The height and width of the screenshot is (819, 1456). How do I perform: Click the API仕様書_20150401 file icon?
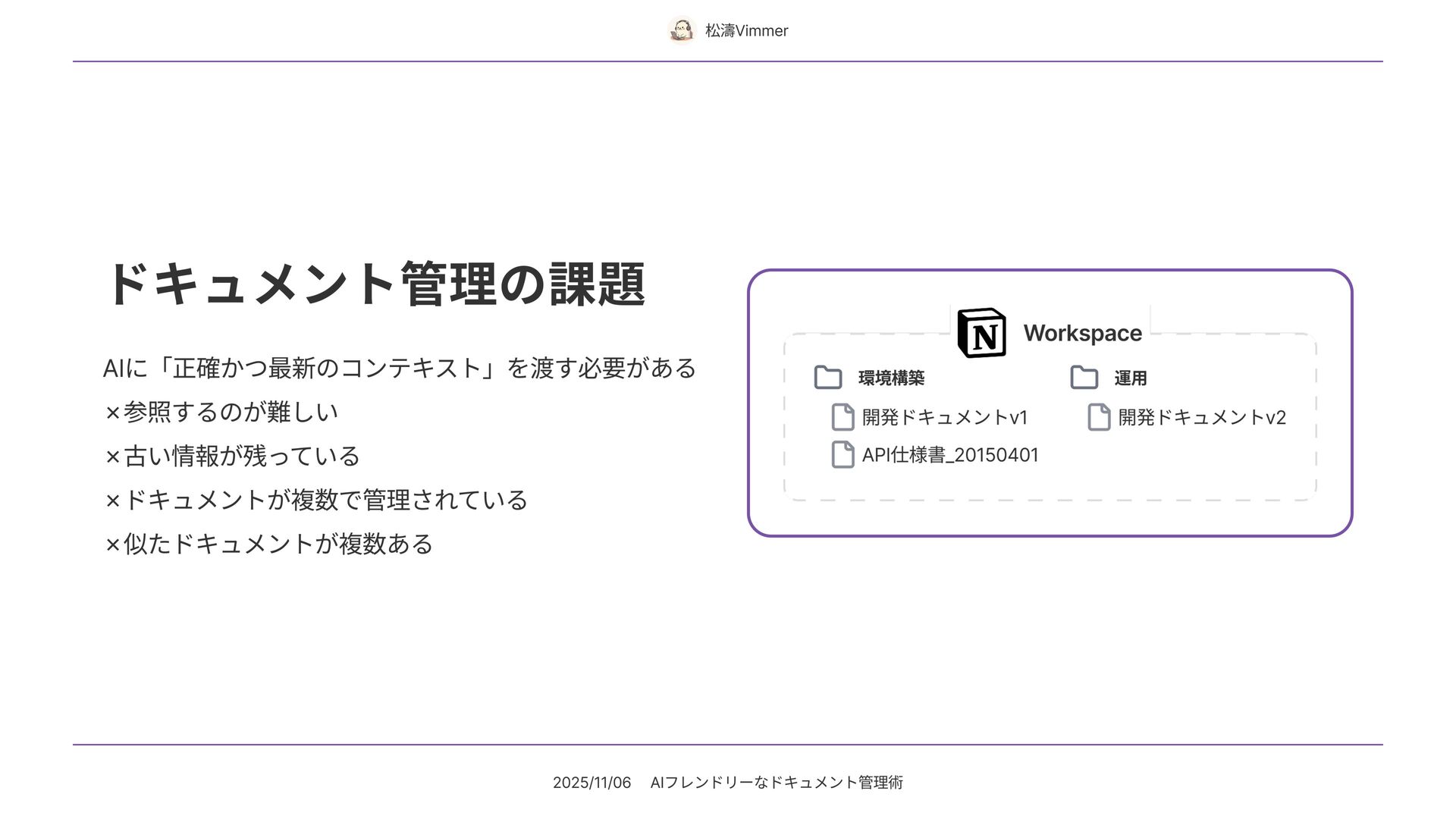[x=843, y=454]
